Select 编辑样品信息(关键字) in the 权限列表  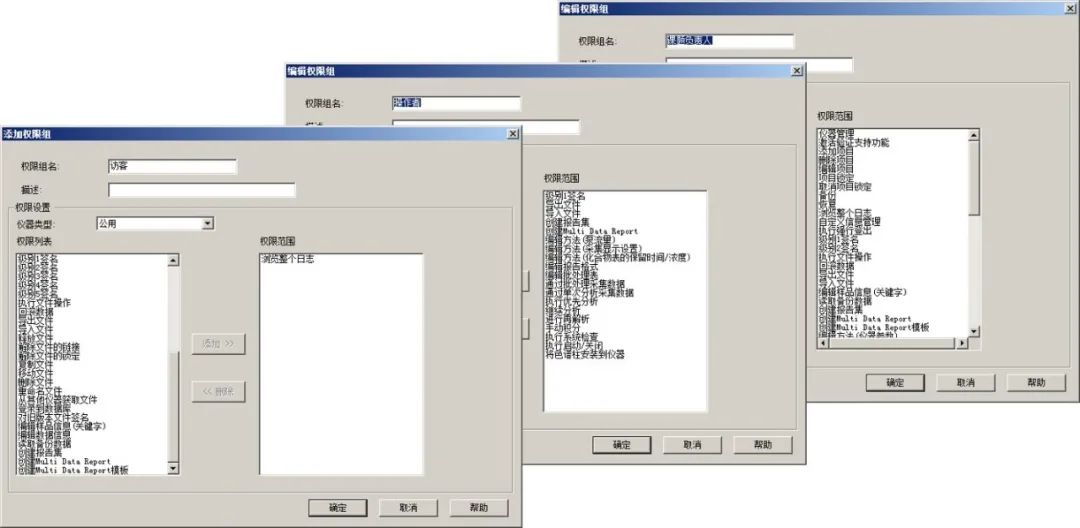62,426
